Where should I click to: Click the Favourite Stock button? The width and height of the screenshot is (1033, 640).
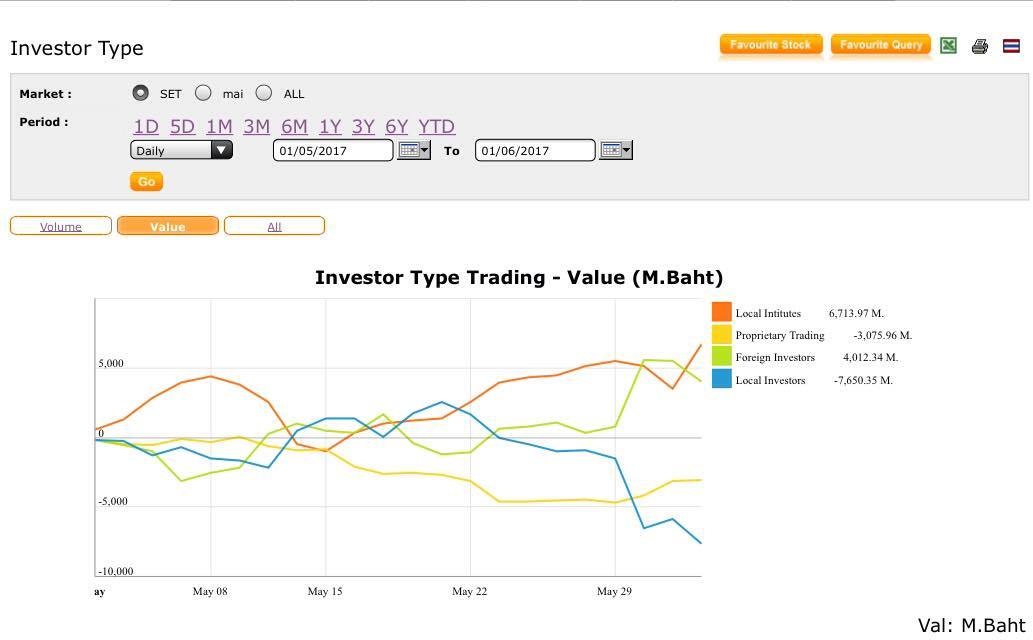coord(771,45)
